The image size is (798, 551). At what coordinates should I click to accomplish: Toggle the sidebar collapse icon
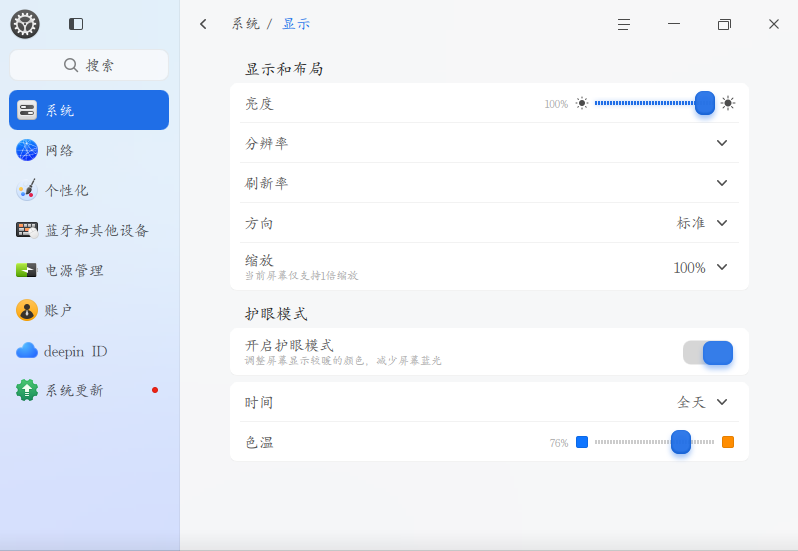point(76,24)
